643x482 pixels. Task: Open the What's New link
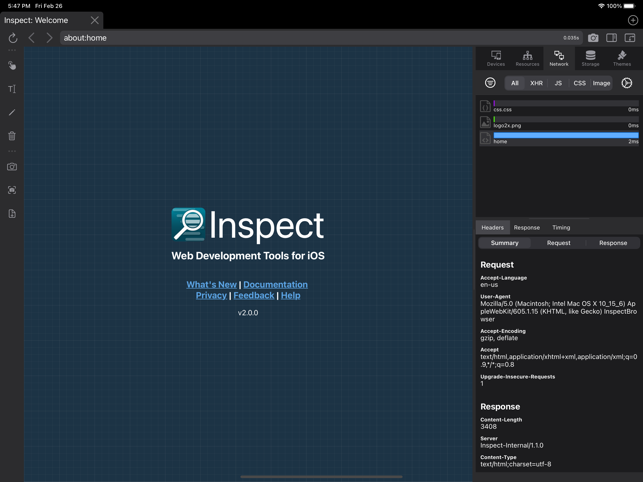click(211, 284)
